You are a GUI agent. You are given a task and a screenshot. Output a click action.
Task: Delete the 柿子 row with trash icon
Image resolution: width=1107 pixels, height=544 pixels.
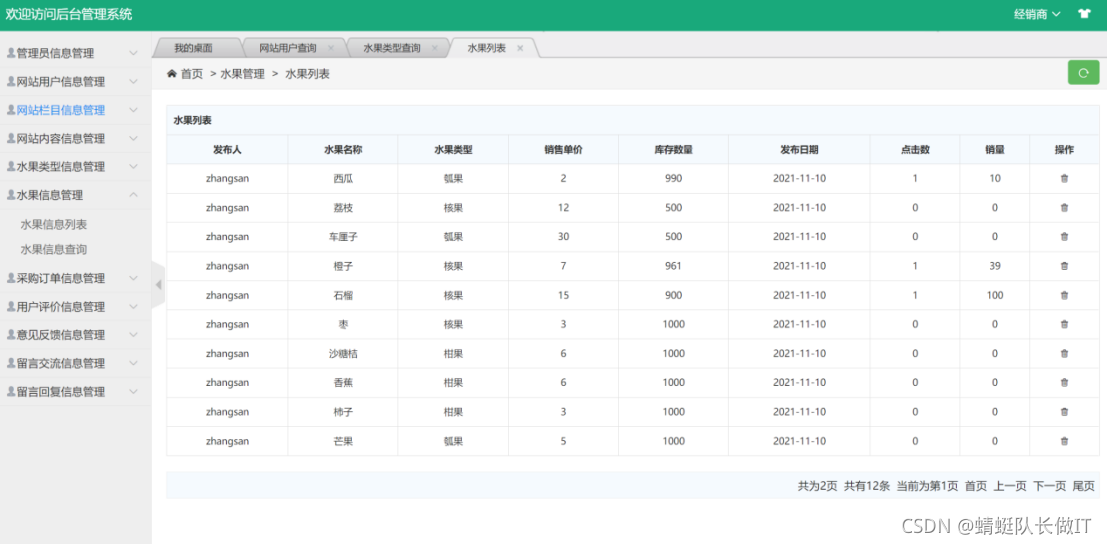tap(1064, 411)
